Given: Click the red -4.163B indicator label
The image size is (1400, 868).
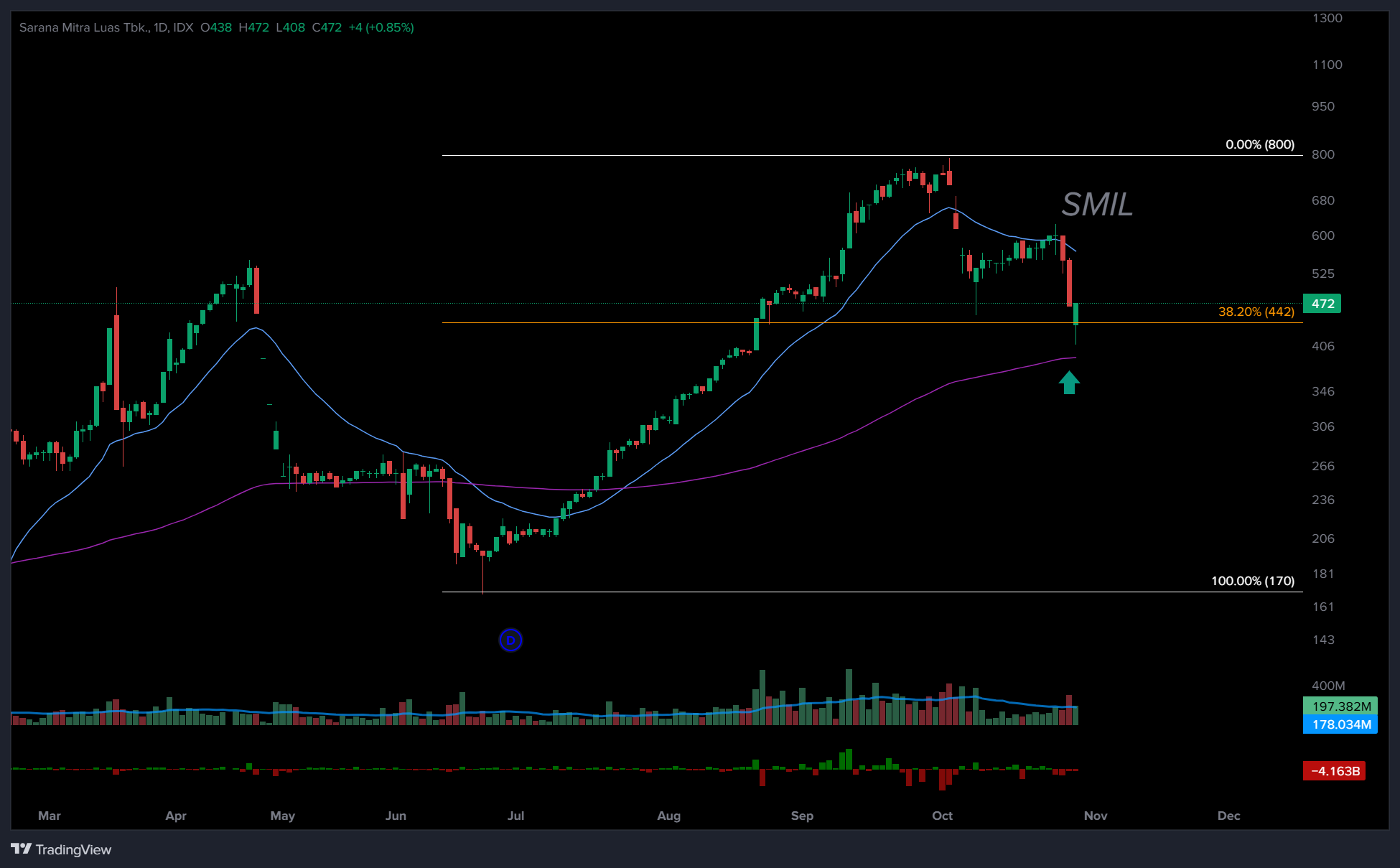Looking at the screenshot, I should pos(1334,771).
